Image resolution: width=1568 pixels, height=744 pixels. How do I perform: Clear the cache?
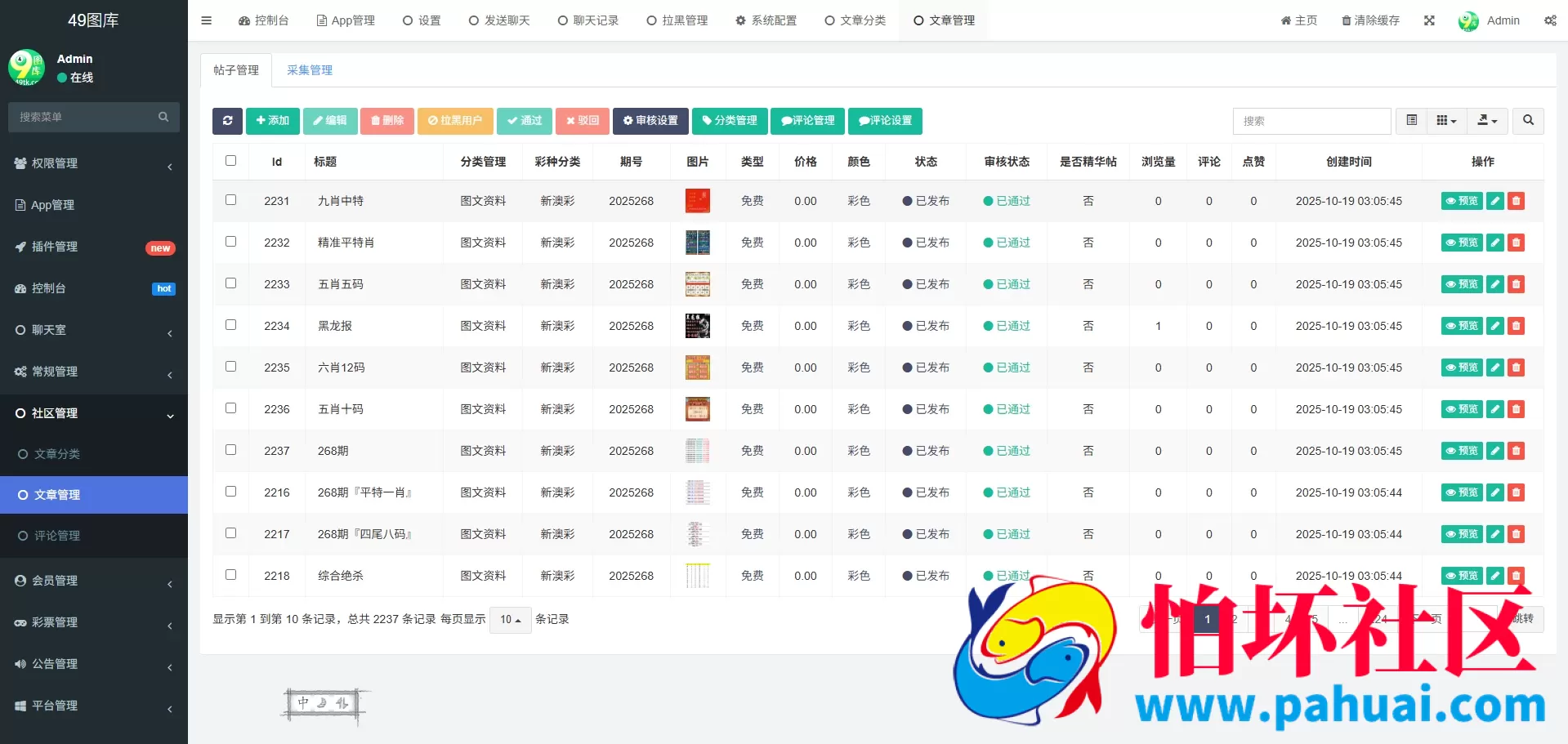coord(1369,20)
